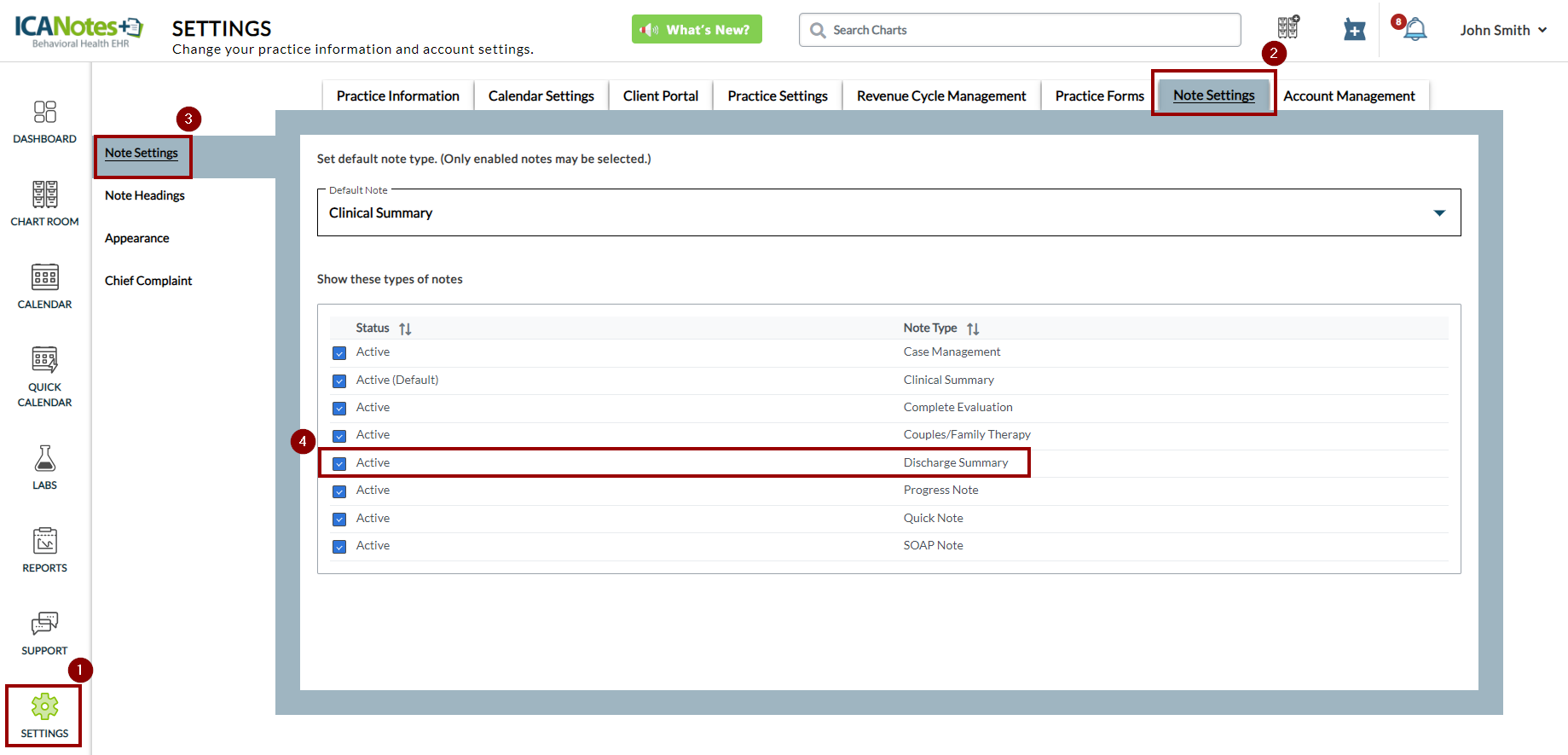
Task: Switch to the Revenue Cycle Management tab
Action: pos(940,96)
